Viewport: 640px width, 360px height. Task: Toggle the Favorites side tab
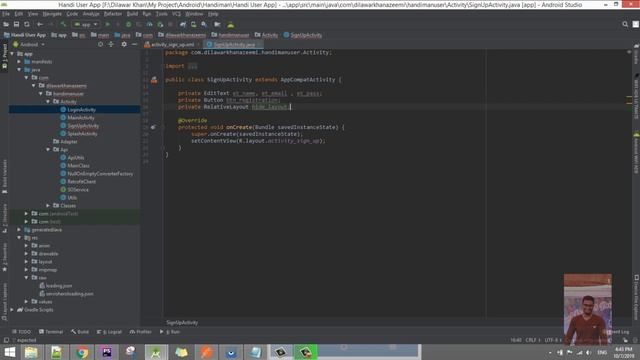click(x=4, y=258)
